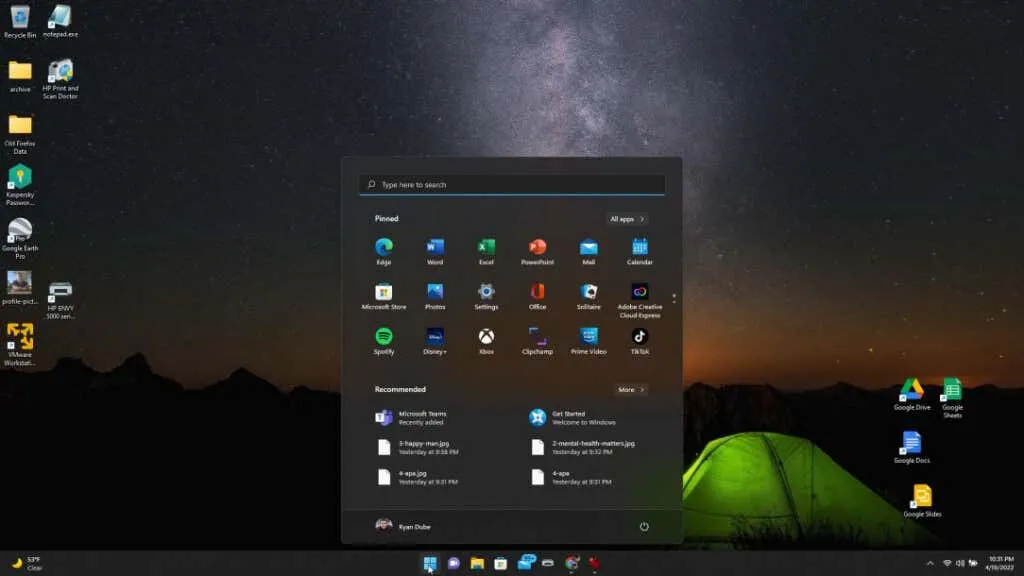Click the Power button in Start menu
1024x576 pixels.
click(x=644, y=526)
